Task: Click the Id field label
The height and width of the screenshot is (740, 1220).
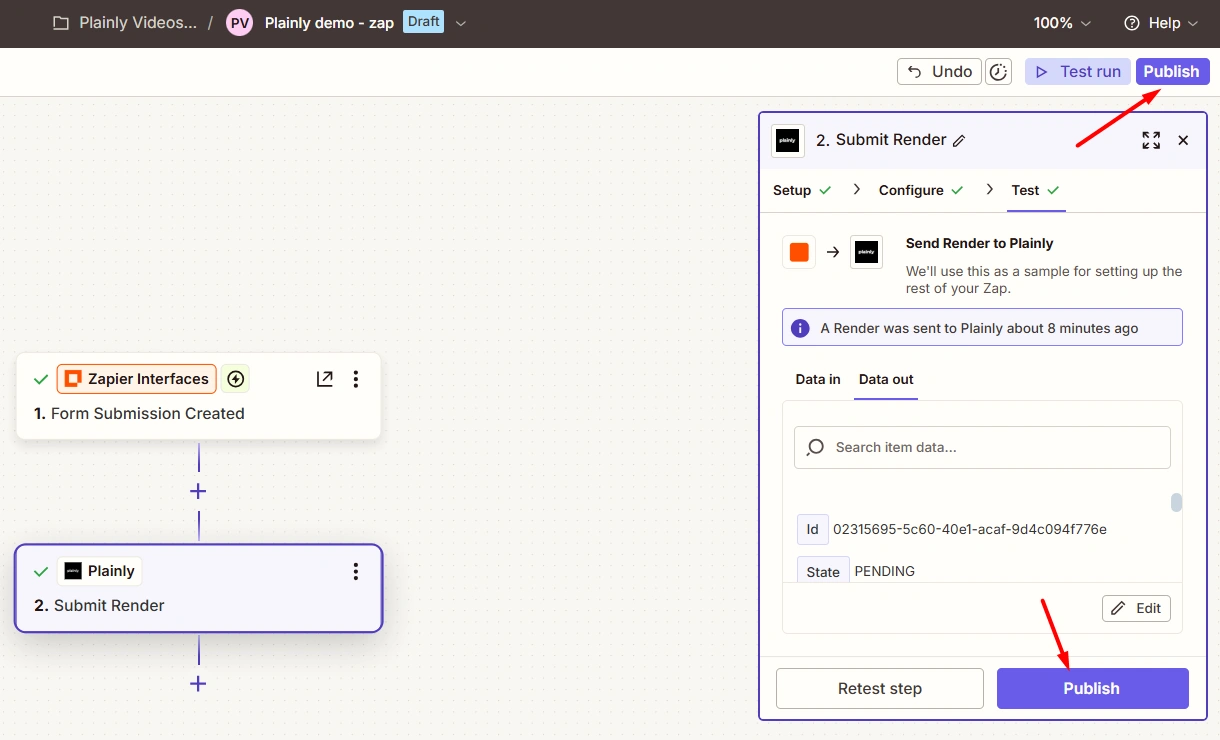Action: [x=812, y=529]
